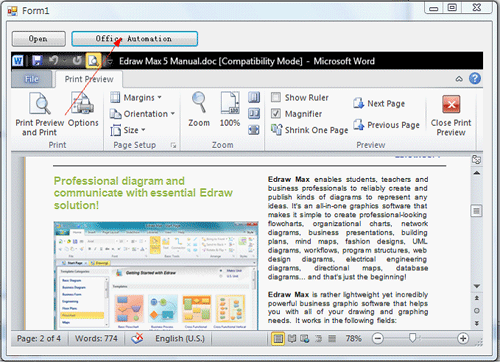
Task: Open Customize Quick Access Toolbar dropdown
Action: pos(110,61)
